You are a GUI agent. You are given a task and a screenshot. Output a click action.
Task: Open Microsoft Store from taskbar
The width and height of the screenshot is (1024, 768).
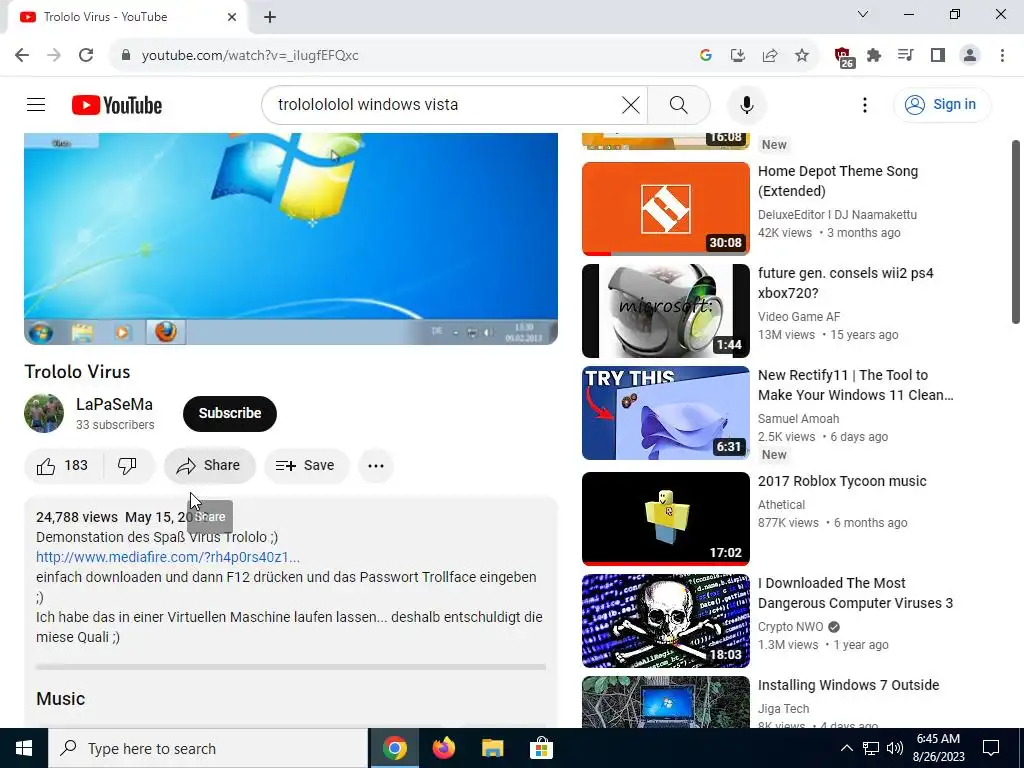[x=541, y=748]
